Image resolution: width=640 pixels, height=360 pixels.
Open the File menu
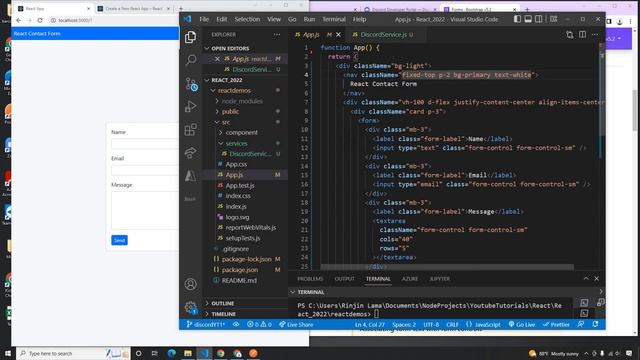tap(204, 19)
